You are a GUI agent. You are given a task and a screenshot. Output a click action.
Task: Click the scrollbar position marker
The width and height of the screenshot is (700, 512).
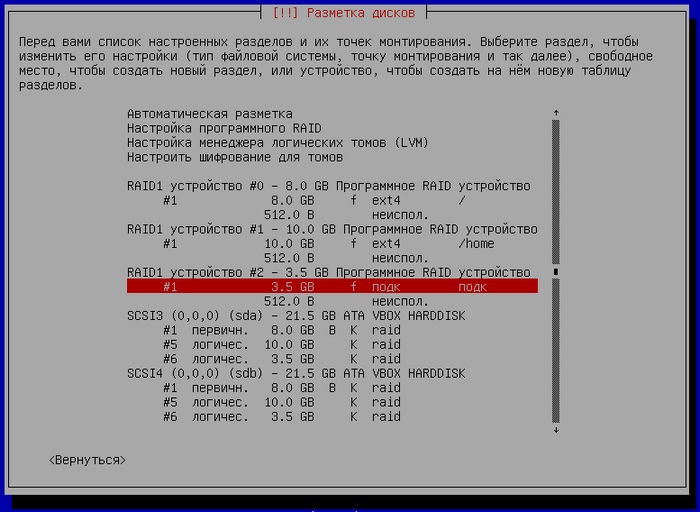[556, 271]
